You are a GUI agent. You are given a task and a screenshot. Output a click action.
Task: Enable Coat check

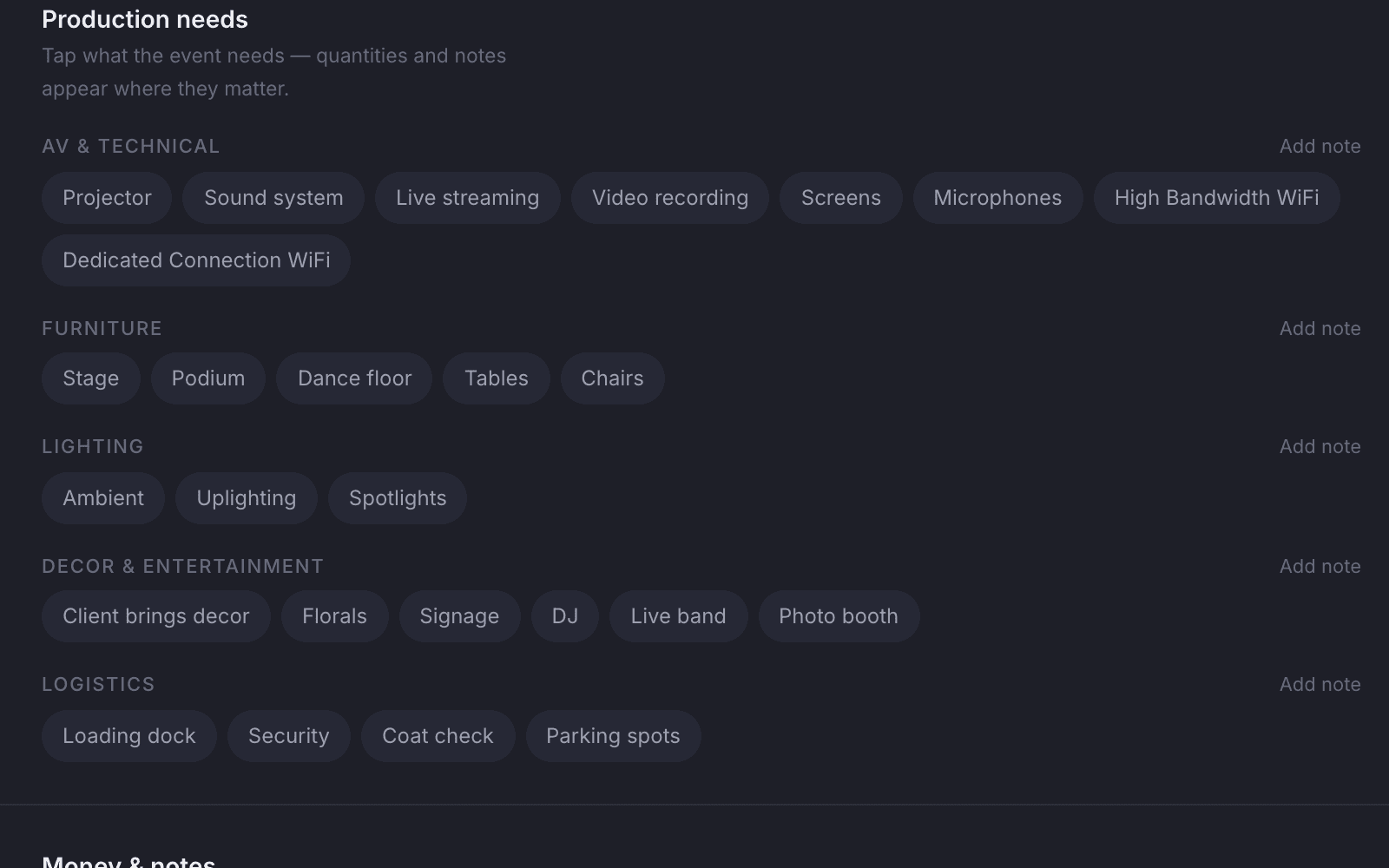438,736
